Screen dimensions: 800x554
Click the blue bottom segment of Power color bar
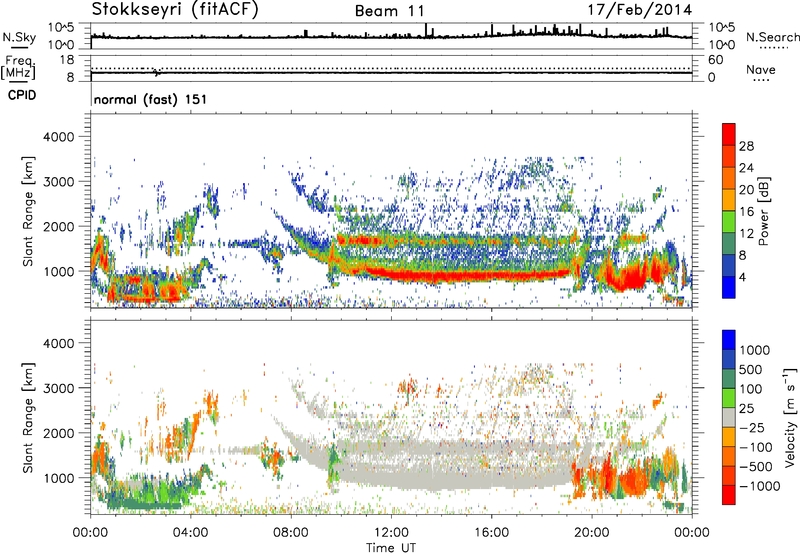[x=729, y=287]
